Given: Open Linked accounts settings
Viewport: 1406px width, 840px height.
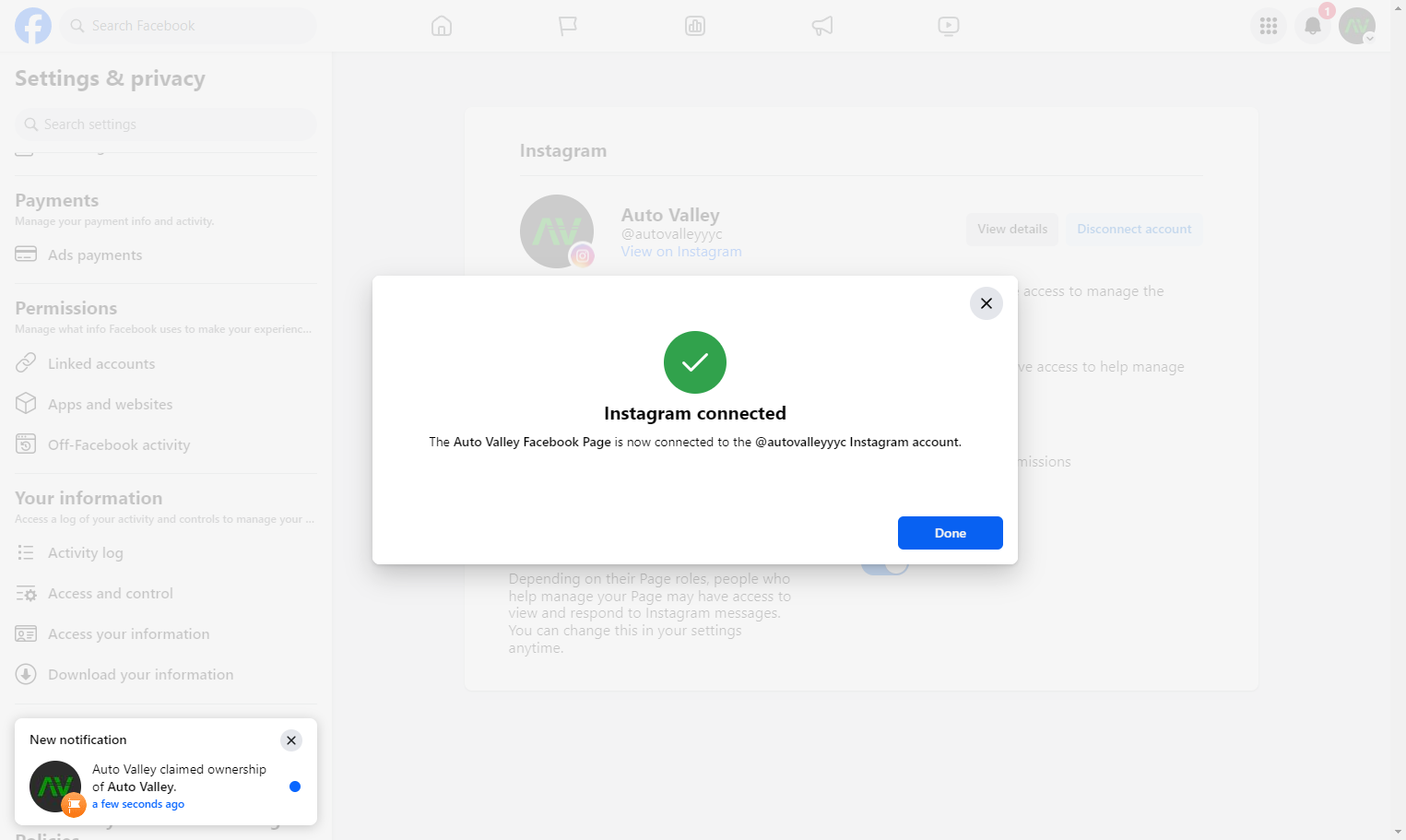Looking at the screenshot, I should tap(166, 363).
